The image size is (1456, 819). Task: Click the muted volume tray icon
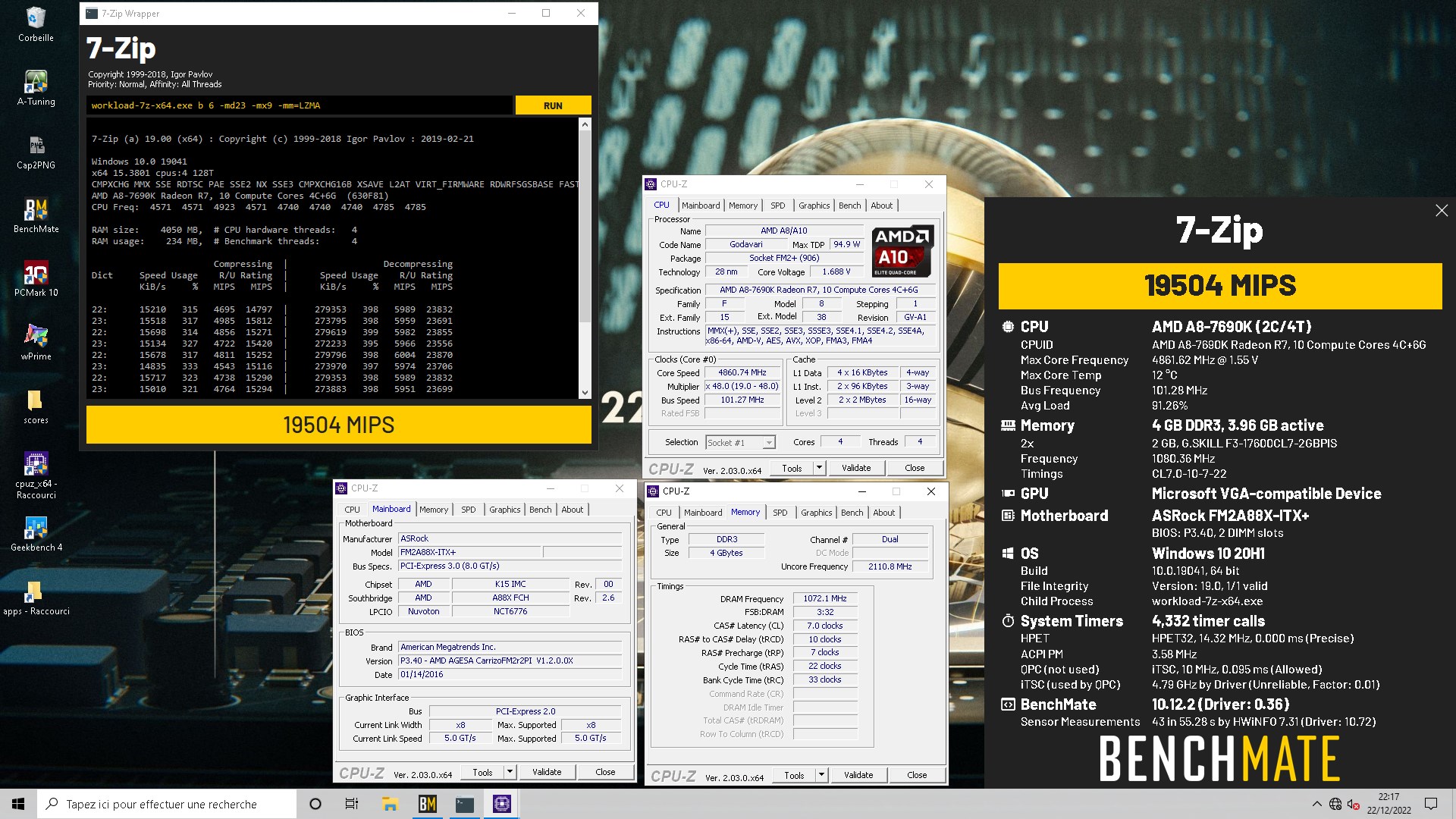[1354, 804]
